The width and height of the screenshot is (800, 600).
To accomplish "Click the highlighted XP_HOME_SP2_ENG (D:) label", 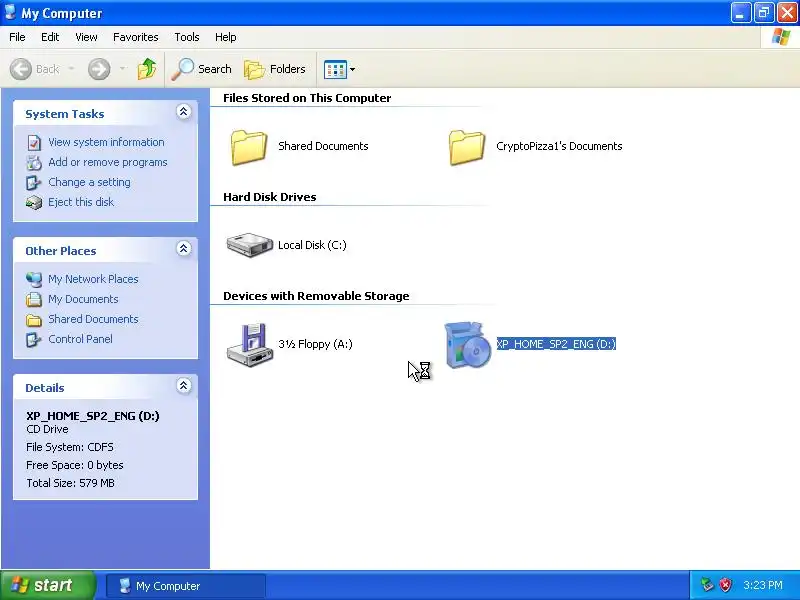I will (x=556, y=344).
